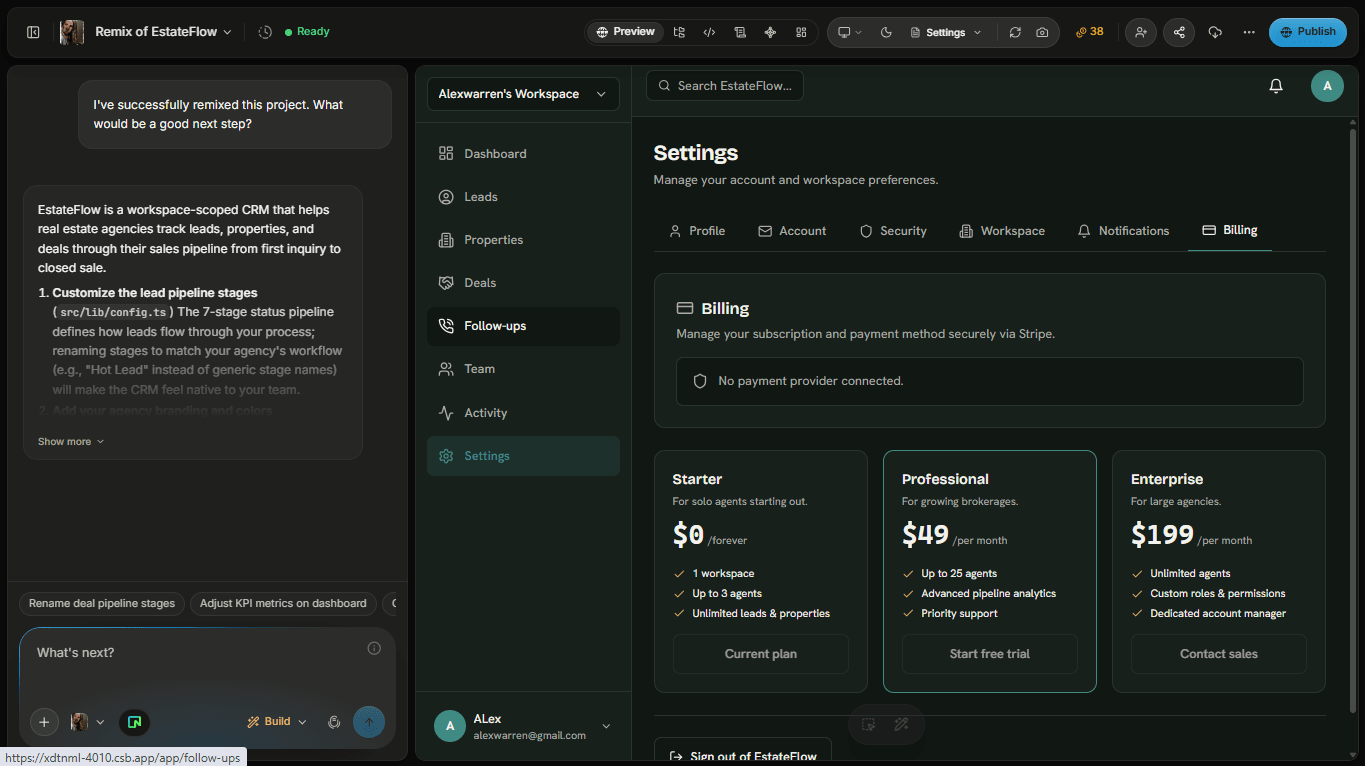The height and width of the screenshot is (766, 1365).
Task: Expand Alexwarren's Workspace switcher
Action: 523,94
